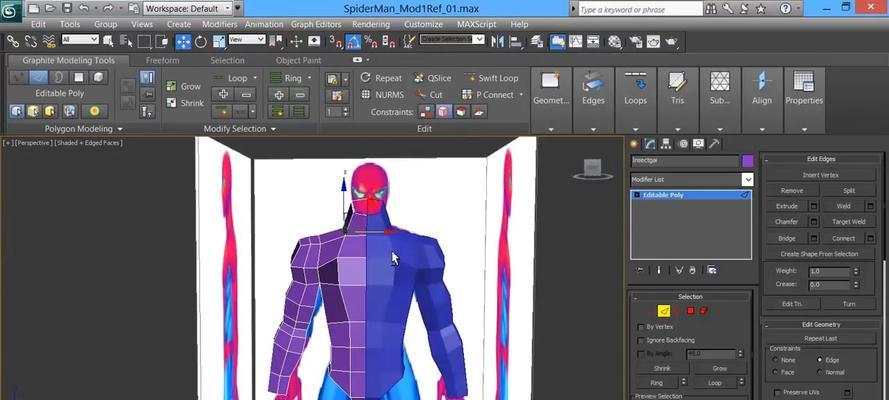
Task: Switch to the Object Paint tab
Action: click(x=299, y=60)
